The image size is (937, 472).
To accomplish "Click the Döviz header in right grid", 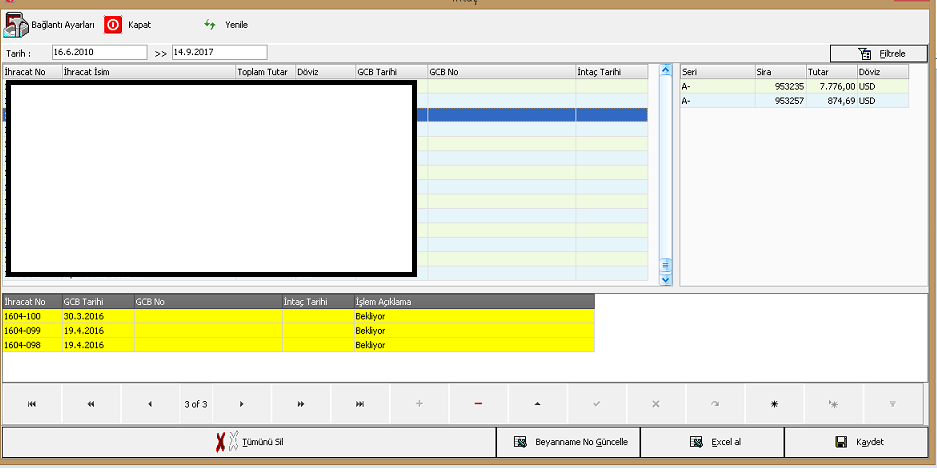I will click(x=883, y=72).
